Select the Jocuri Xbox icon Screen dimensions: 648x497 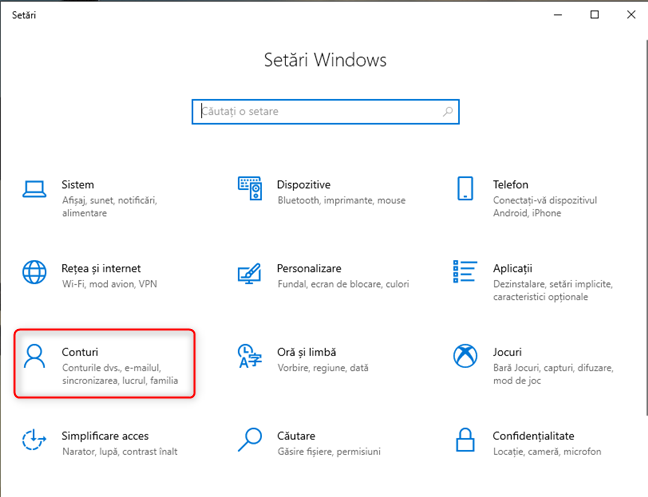(x=465, y=356)
